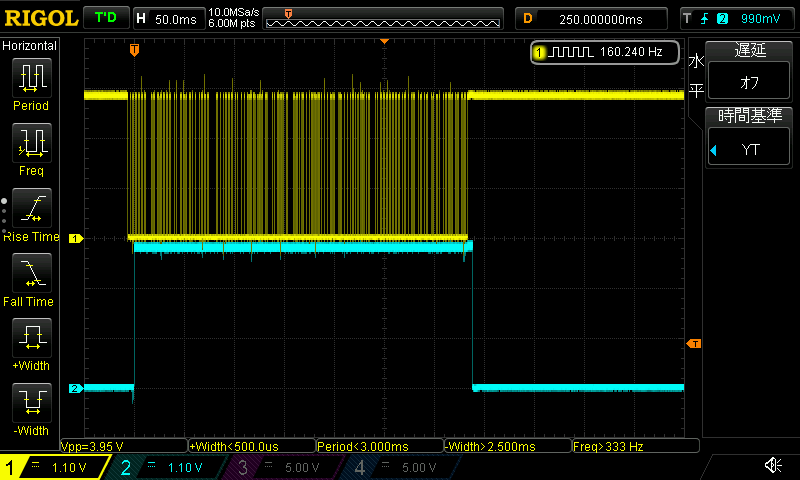Click the channel 1 ground level marker
The image size is (800, 480).
click(x=76, y=238)
